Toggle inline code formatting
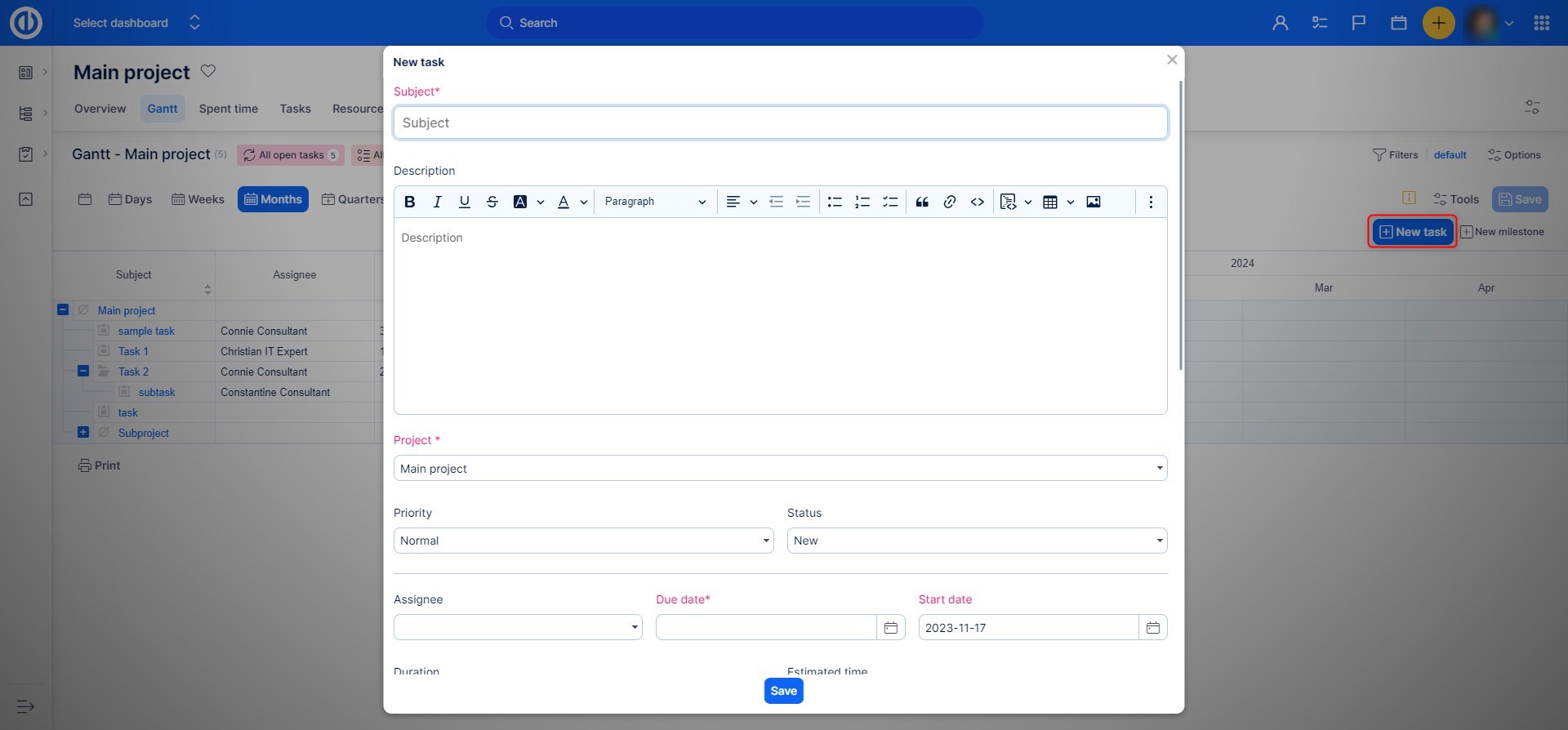Screen dimensions: 1568x730 coord(977,202)
